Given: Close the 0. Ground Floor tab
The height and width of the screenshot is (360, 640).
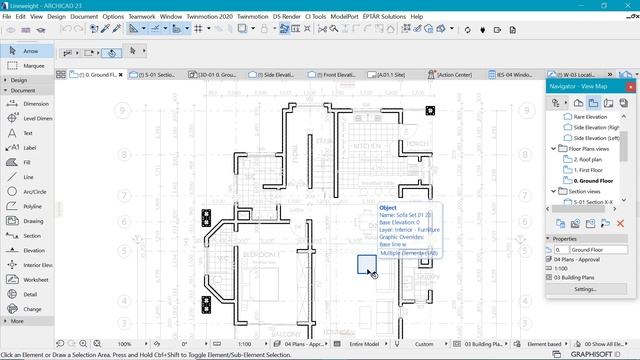Looking at the screenshot, I should [x=121, y=75].
